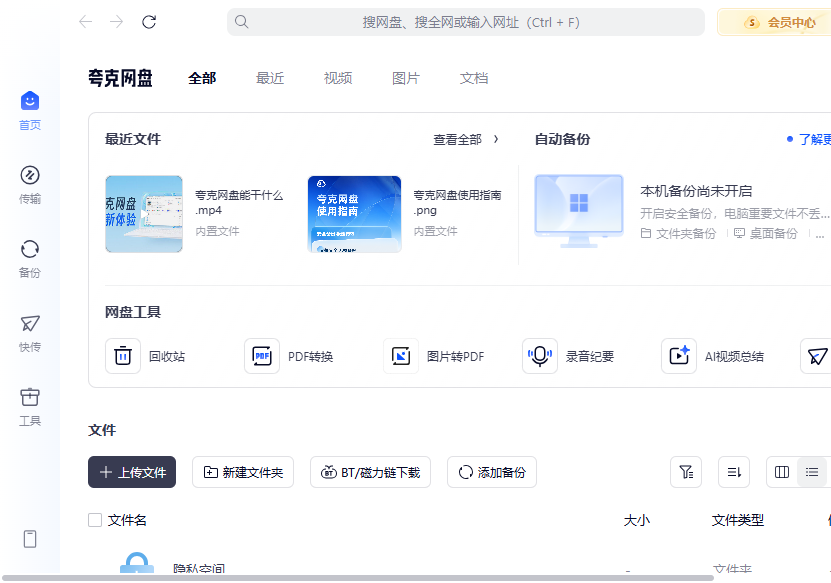The height and width of the screenshot is (583, 831).
Task: Open the 录音纪要 microphone tool
Action: (540, 356)
